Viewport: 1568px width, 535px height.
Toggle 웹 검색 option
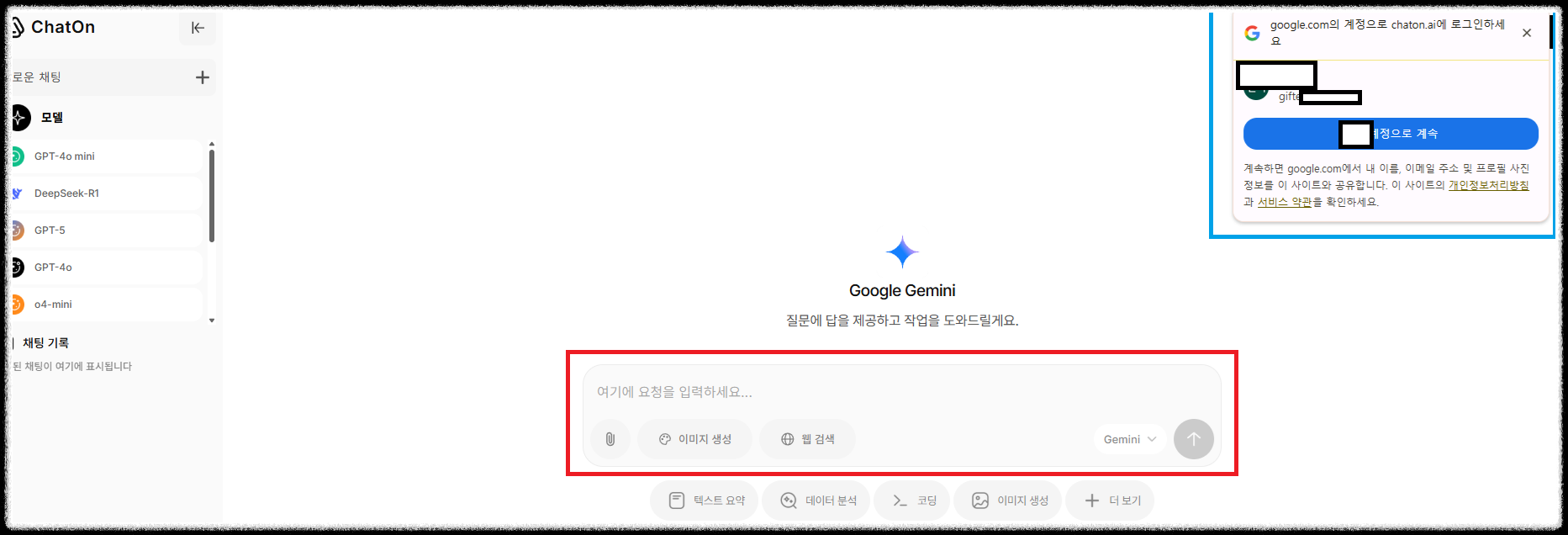point(807,439)
